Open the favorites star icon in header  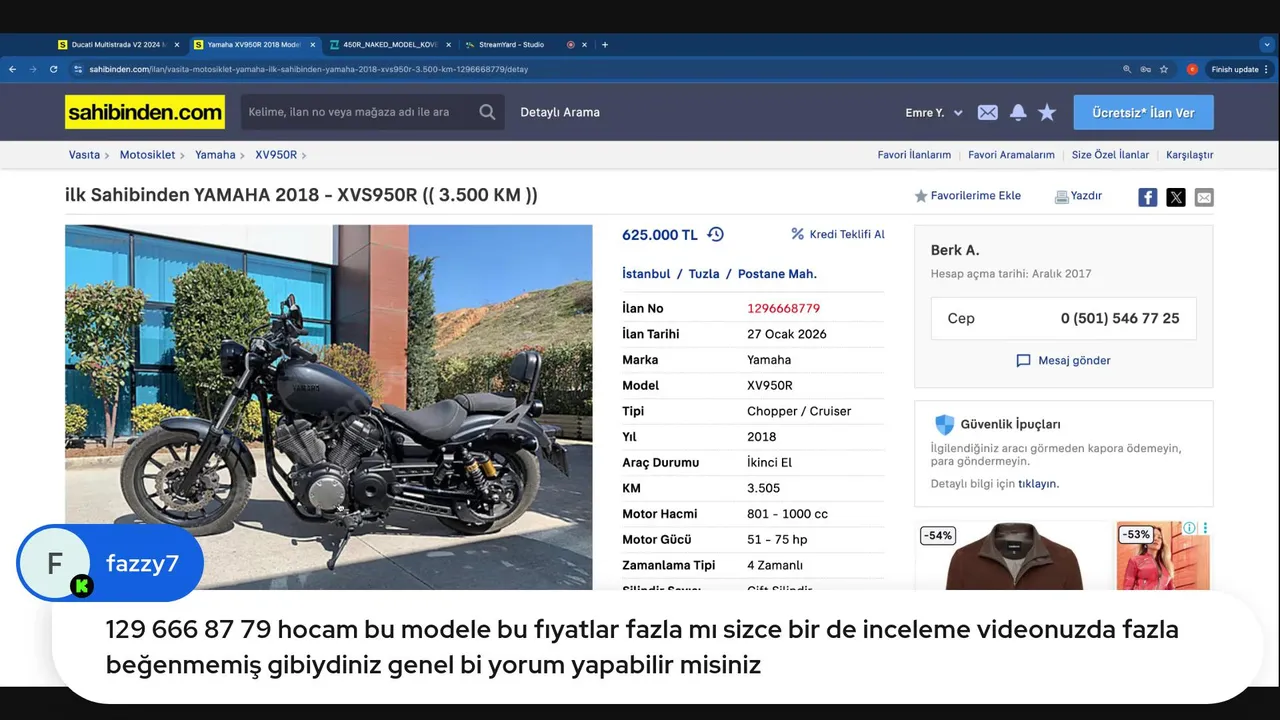1047,113
